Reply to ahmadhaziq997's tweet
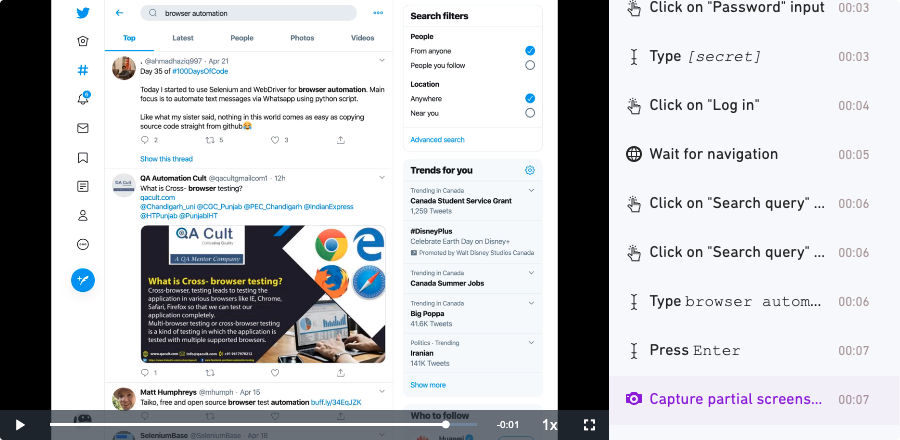The height and width of the screenshot is (440, 900). (x=145, y=140)
